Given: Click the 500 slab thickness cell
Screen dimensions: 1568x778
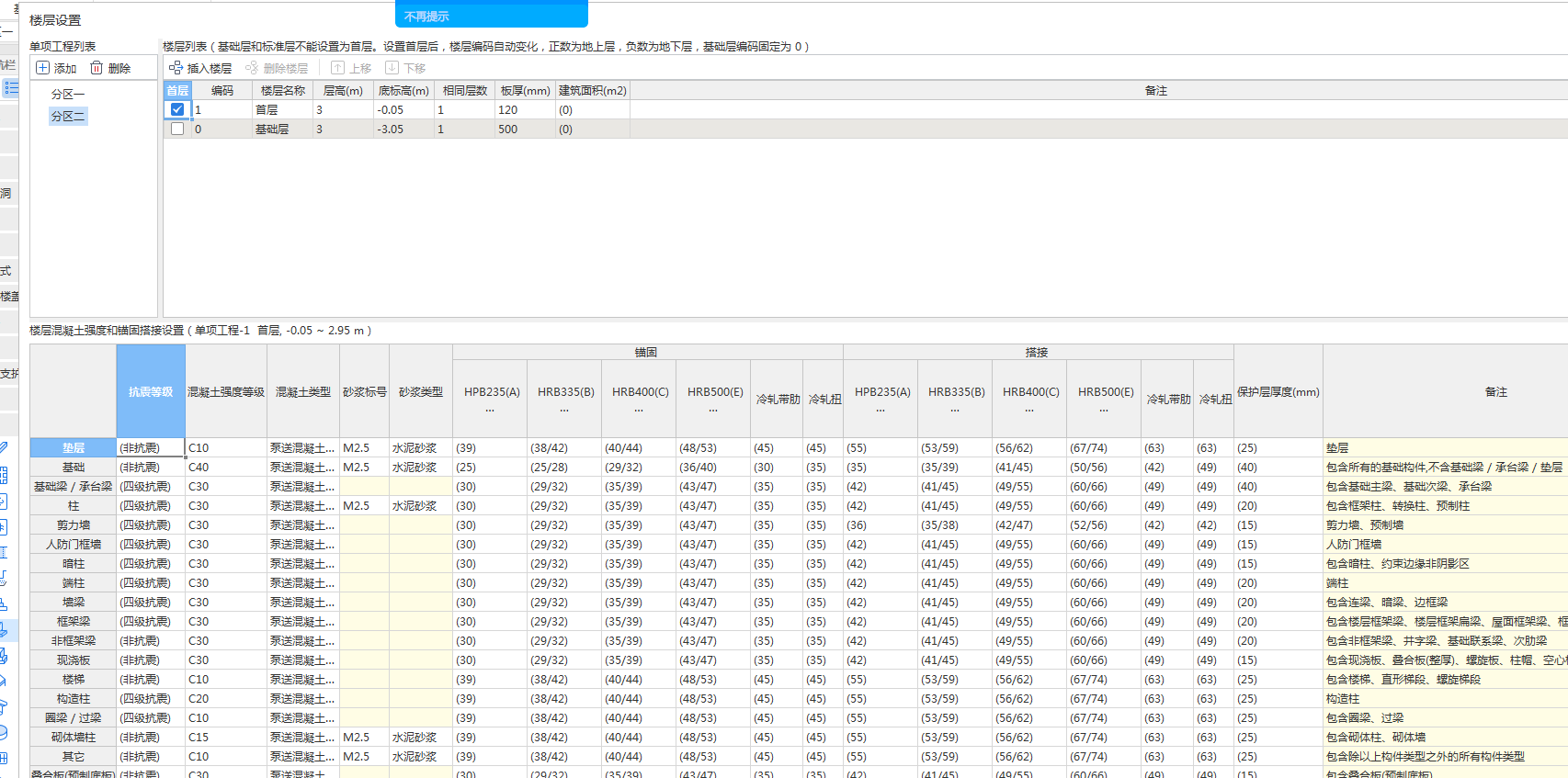Looking at the screenshot, I should 525,129.
